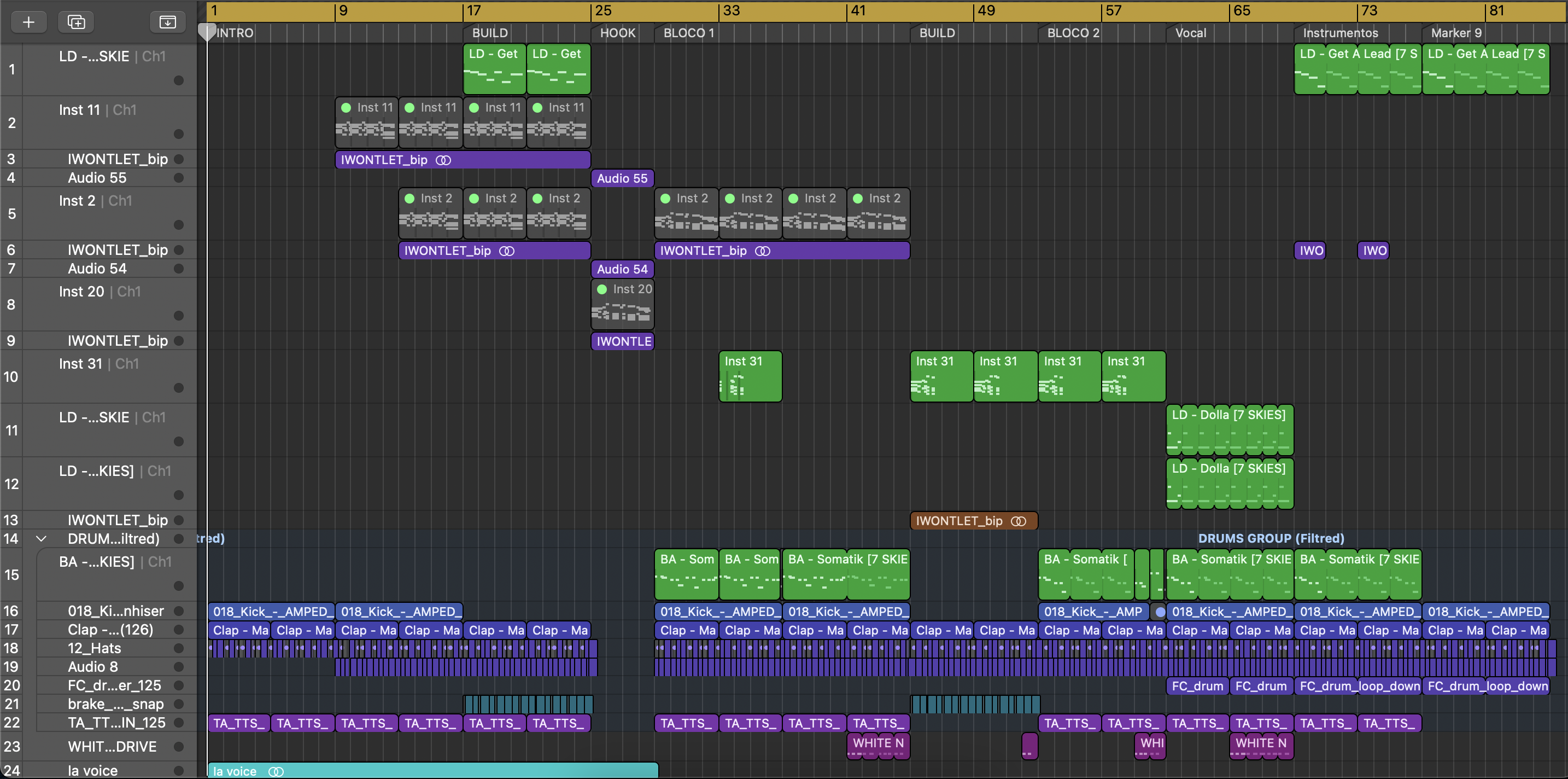
Task: Click the duplicate track icon
Action: coord(76,22)
